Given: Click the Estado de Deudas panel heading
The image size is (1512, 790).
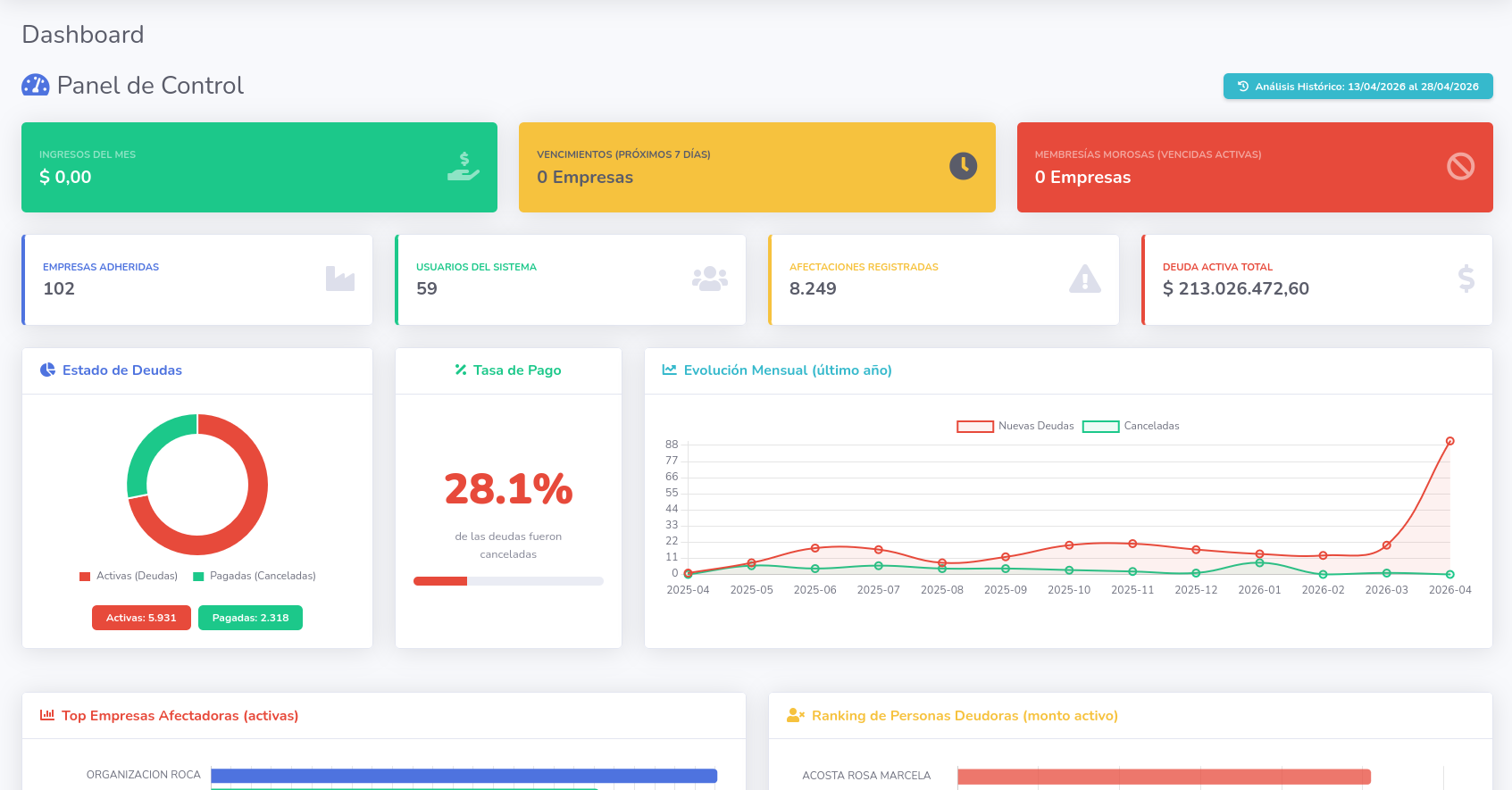Looking at the screenshot, I should pyautogui.click(x=122, y=370).
